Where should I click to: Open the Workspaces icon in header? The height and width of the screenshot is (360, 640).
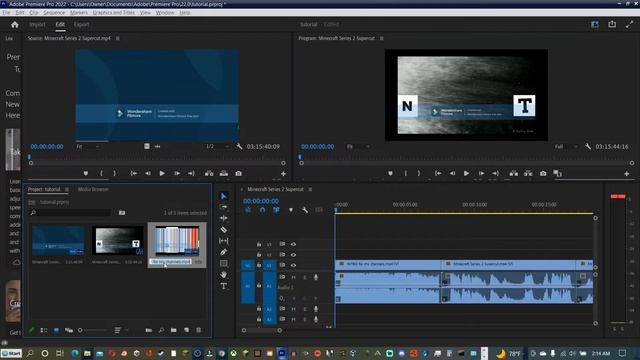(595, 24)
